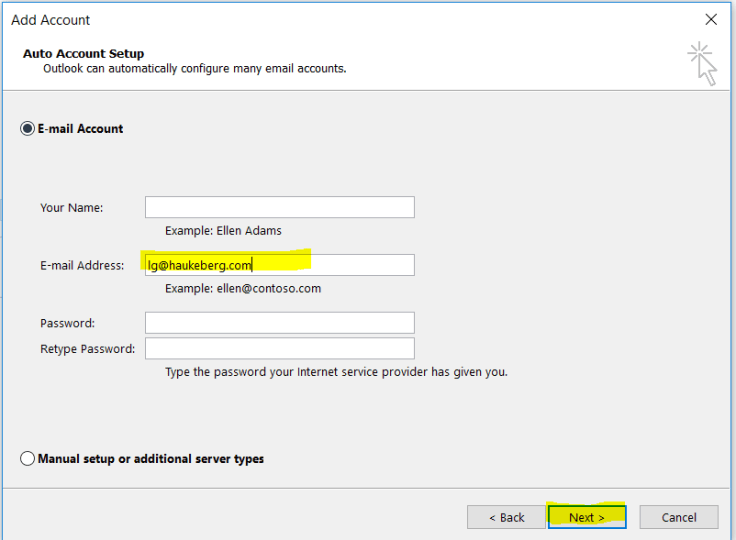
Task: Click the Your Name label
Action: (72, 208)
